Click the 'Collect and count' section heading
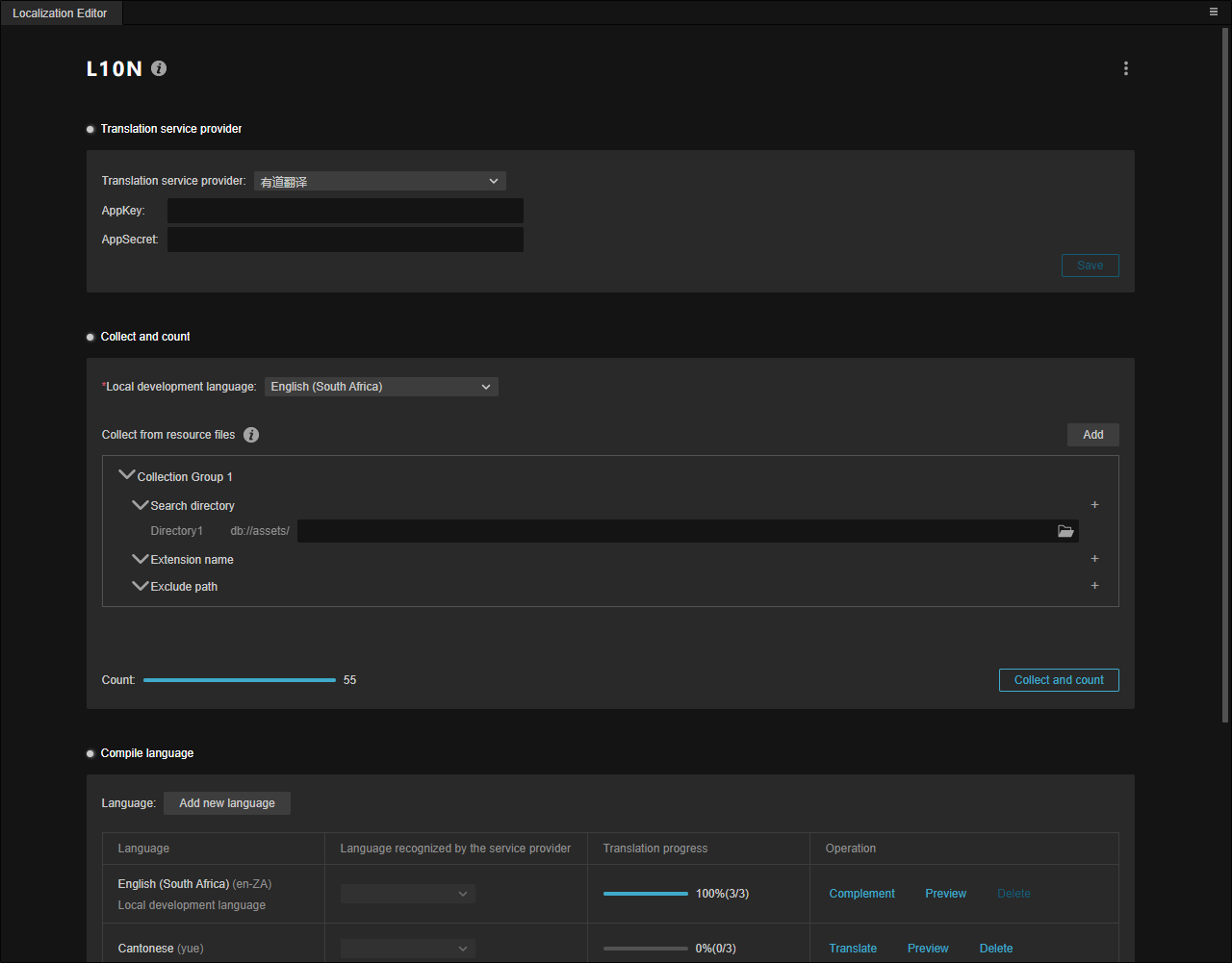The height and width of the screenshot is (963, 1232). coord(145,337)
